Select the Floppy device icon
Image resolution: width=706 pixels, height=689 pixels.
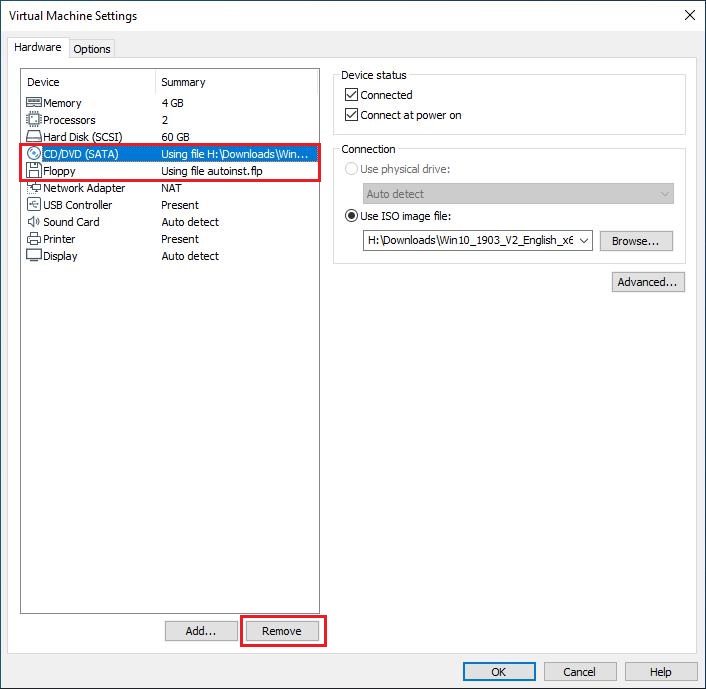point(33,171)
